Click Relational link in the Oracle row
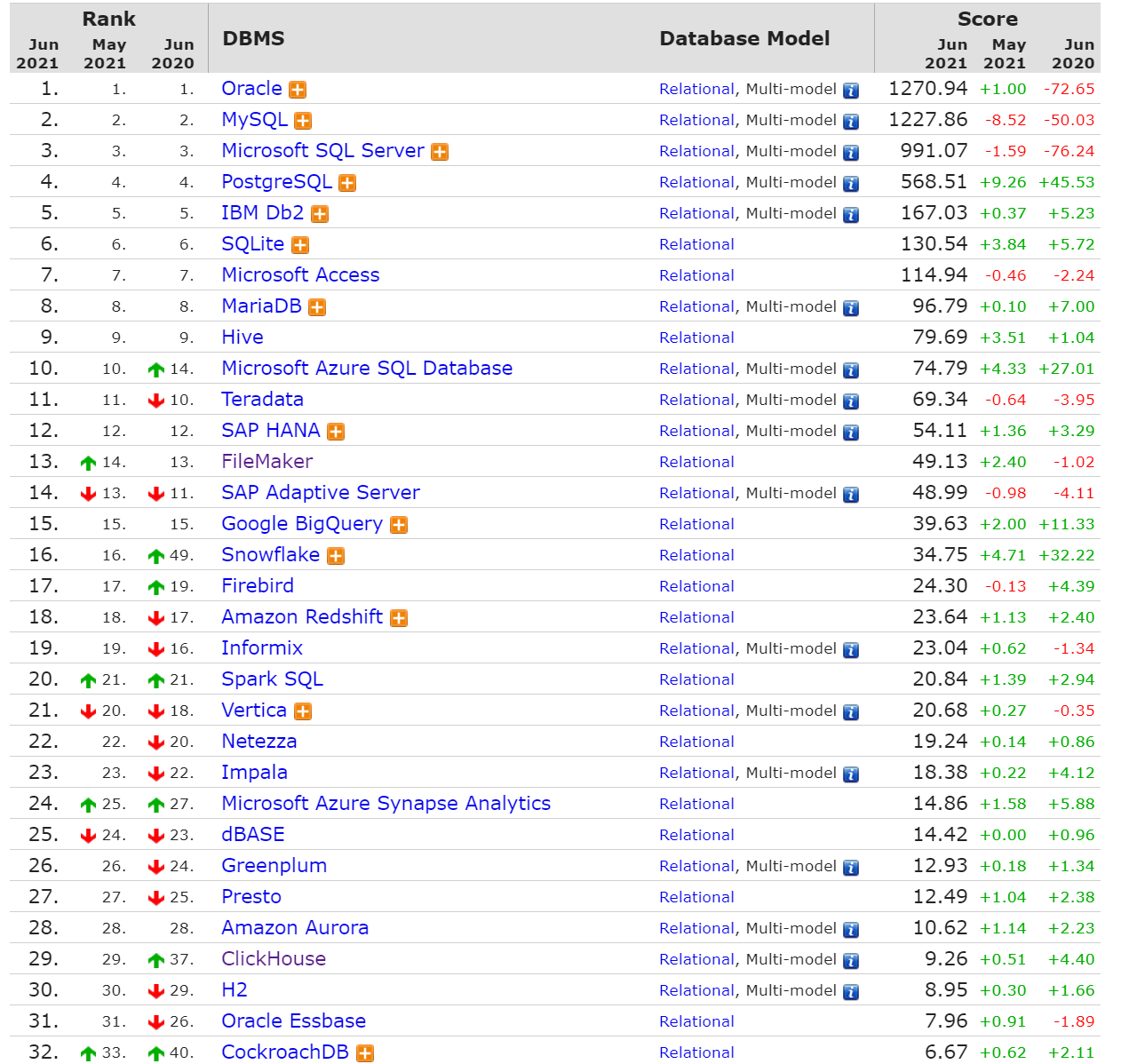This screenshot has height=1064, width=1145. click(x=696, y=89)
